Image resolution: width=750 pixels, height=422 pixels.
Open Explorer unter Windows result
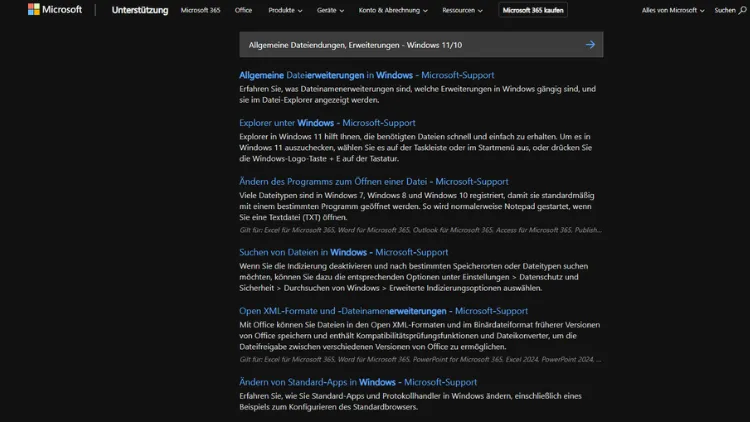pyautogui.click(x=327, y=123)
